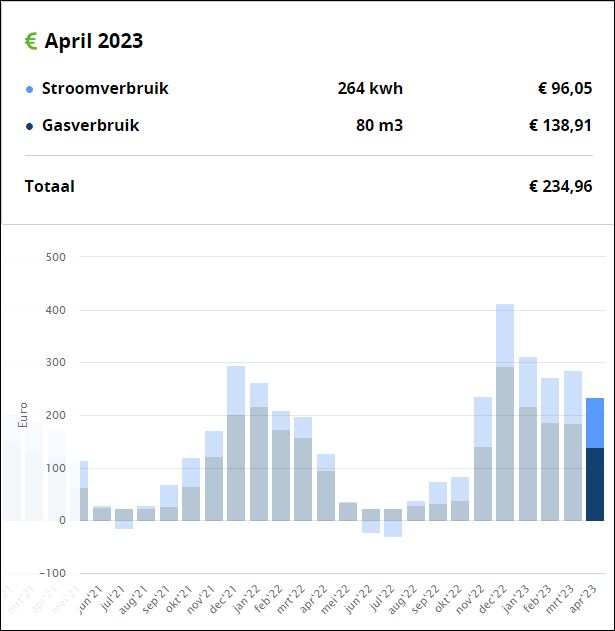Select the Gasverbruik label
This screenshot has width=615, height=631.
pos(90,126)
